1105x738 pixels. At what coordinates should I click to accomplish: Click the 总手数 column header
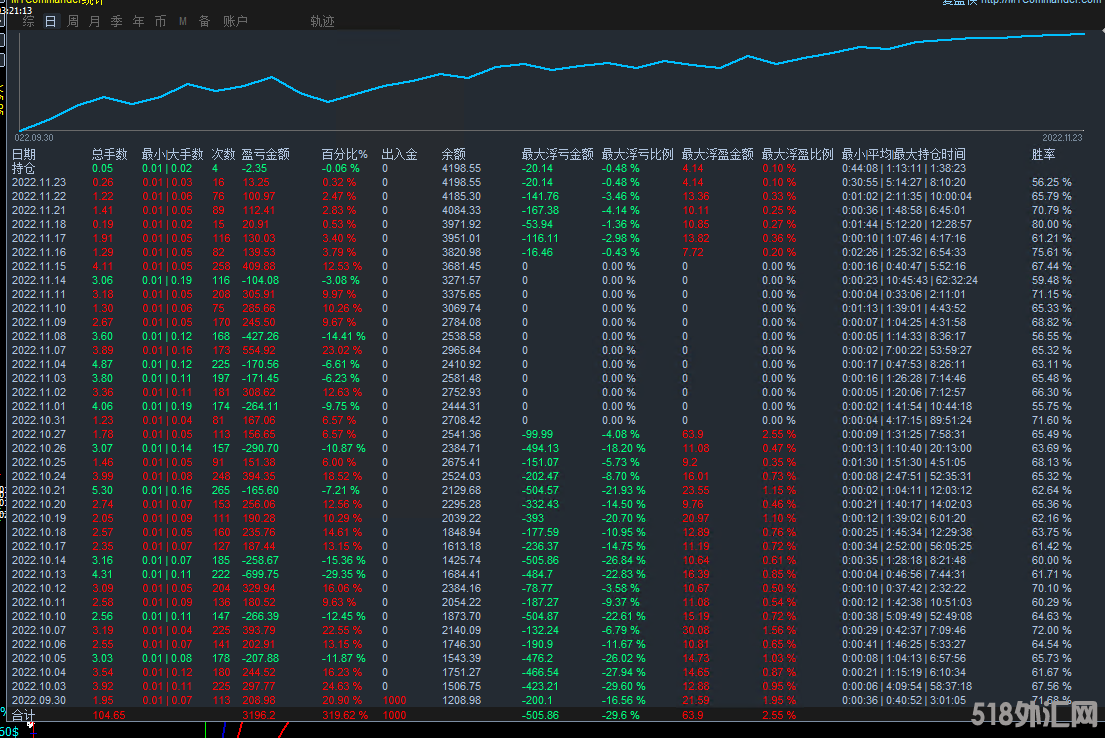point(109,154)
